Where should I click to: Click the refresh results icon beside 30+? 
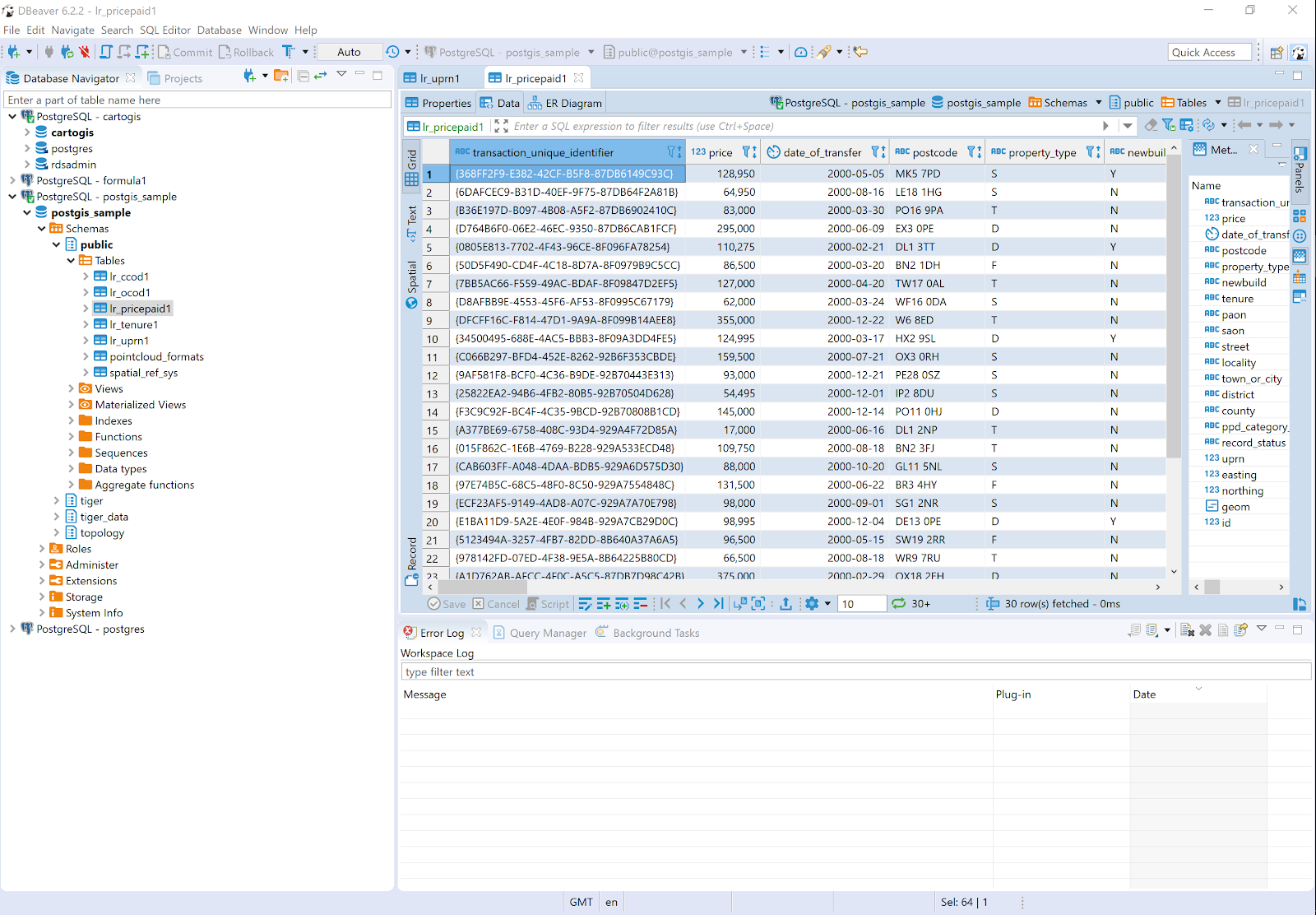click(x=898, y=604)
